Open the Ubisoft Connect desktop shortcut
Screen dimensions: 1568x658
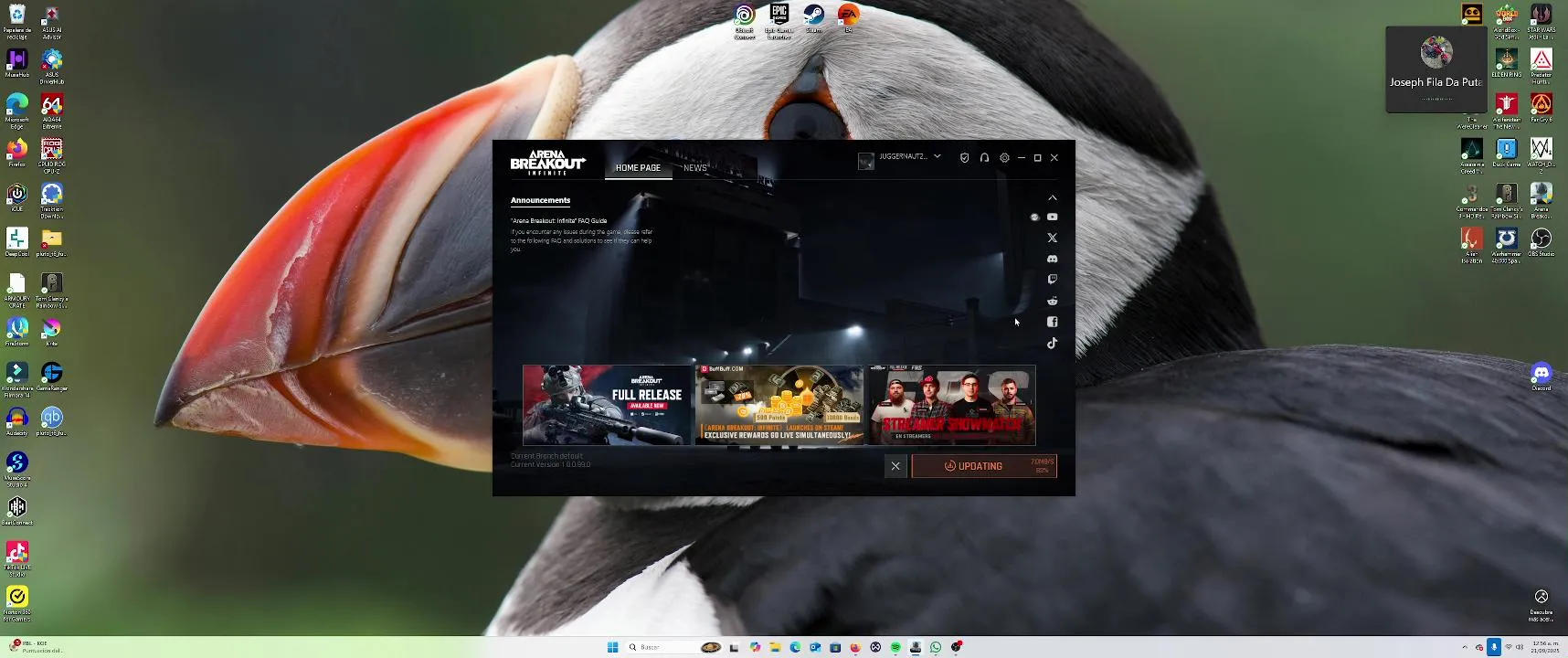click(x=745, y=21)
